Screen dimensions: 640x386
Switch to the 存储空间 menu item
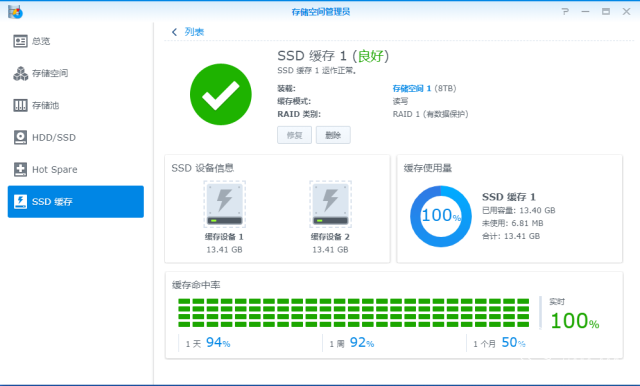click(76, 73)
